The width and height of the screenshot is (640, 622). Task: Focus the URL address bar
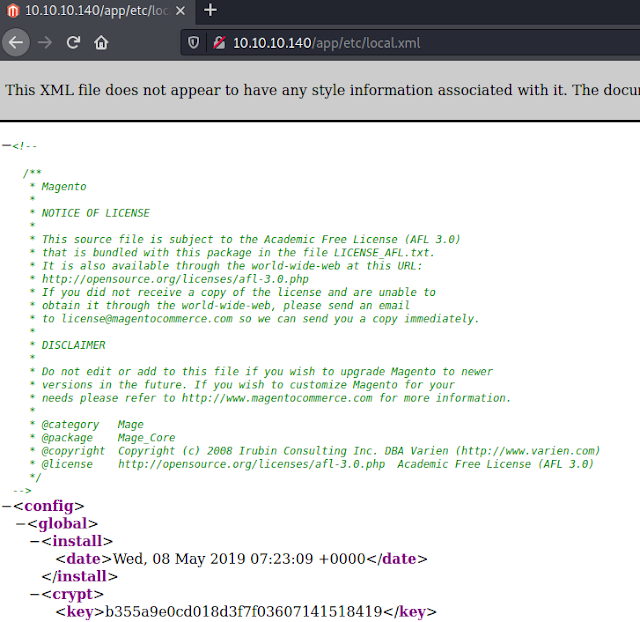(408, 43)
